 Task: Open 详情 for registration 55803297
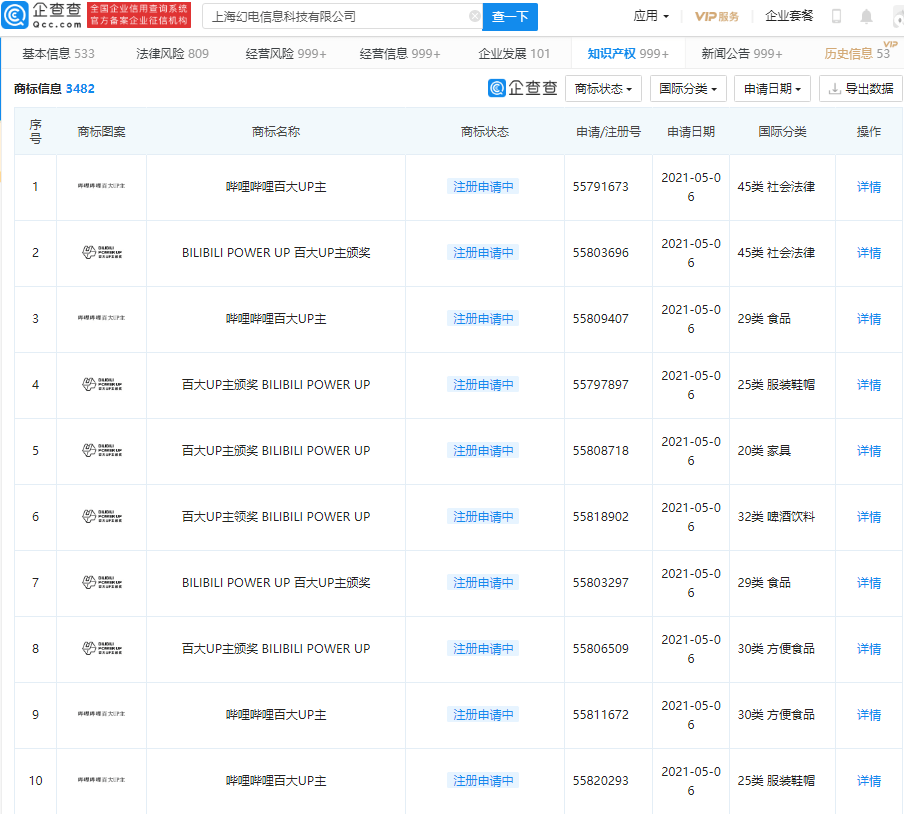[869, 583]
